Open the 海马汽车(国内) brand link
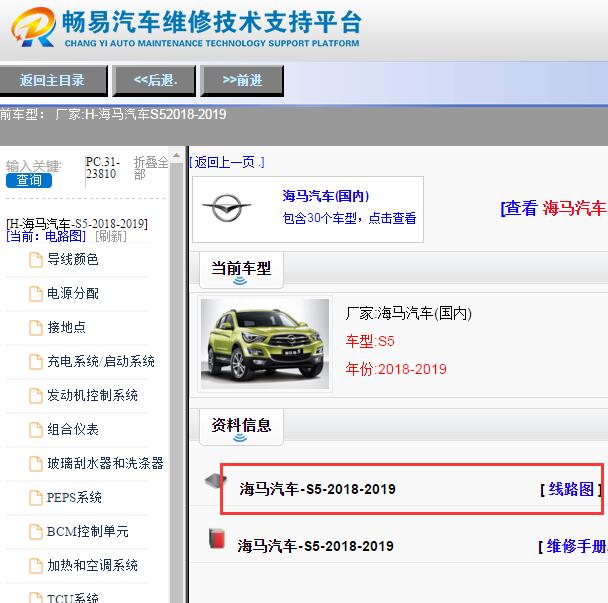This screenshot has height=603, width=608. point(326,196)
